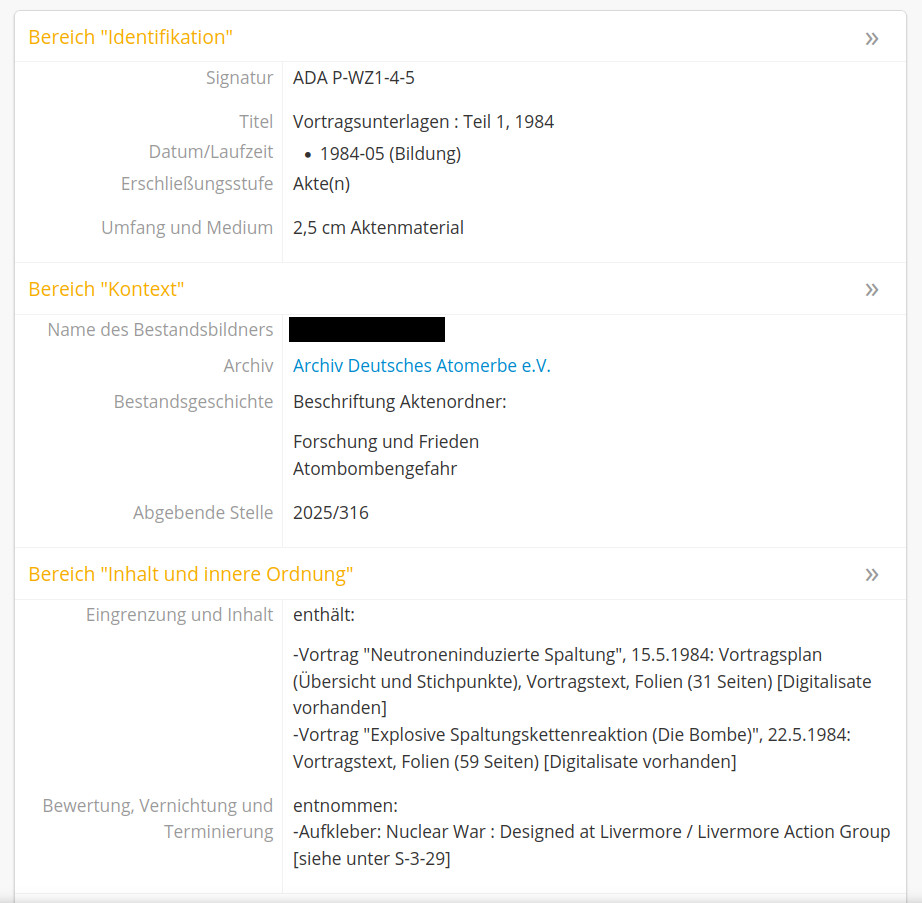Click the signature value ADA P-WZ1-4-5

pyautogui.click(x=353, y=78)
